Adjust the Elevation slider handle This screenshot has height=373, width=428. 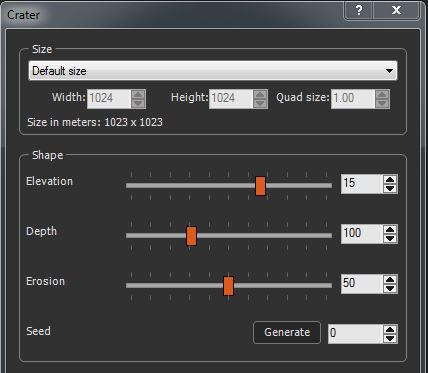pos(260,186)
